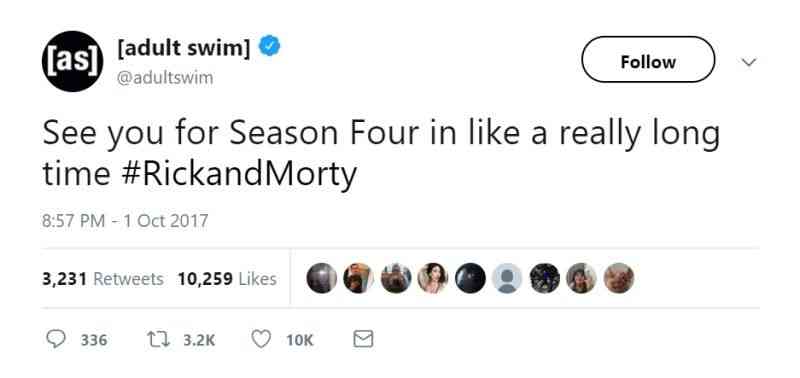View the 10,259 Likes list

[x=227, y=279]
